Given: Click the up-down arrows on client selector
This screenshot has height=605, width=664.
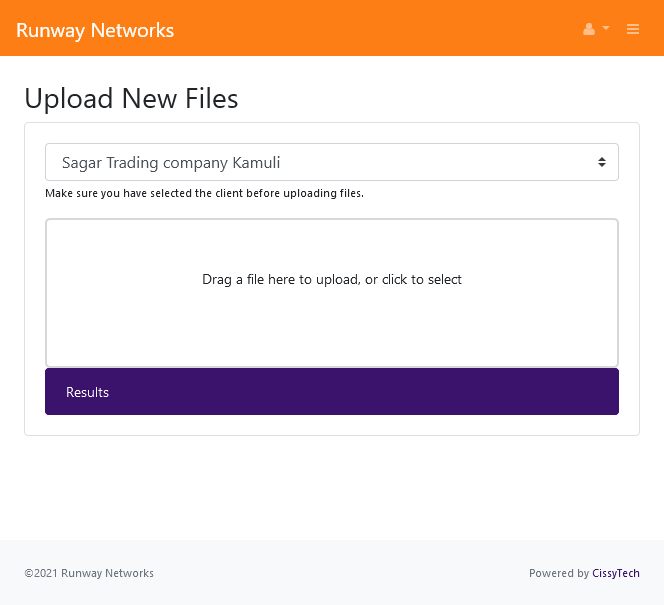Looking at the screenshot, I should (x=602, y=162).
